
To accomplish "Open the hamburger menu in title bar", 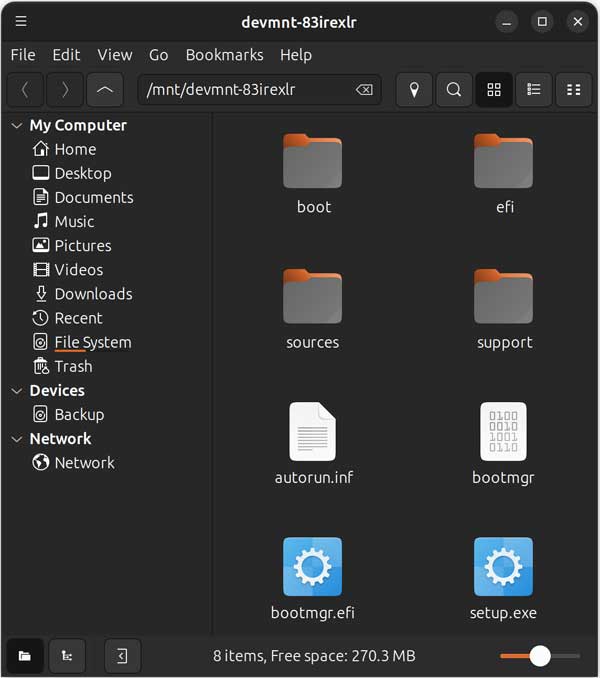I will tap(21, 21).
